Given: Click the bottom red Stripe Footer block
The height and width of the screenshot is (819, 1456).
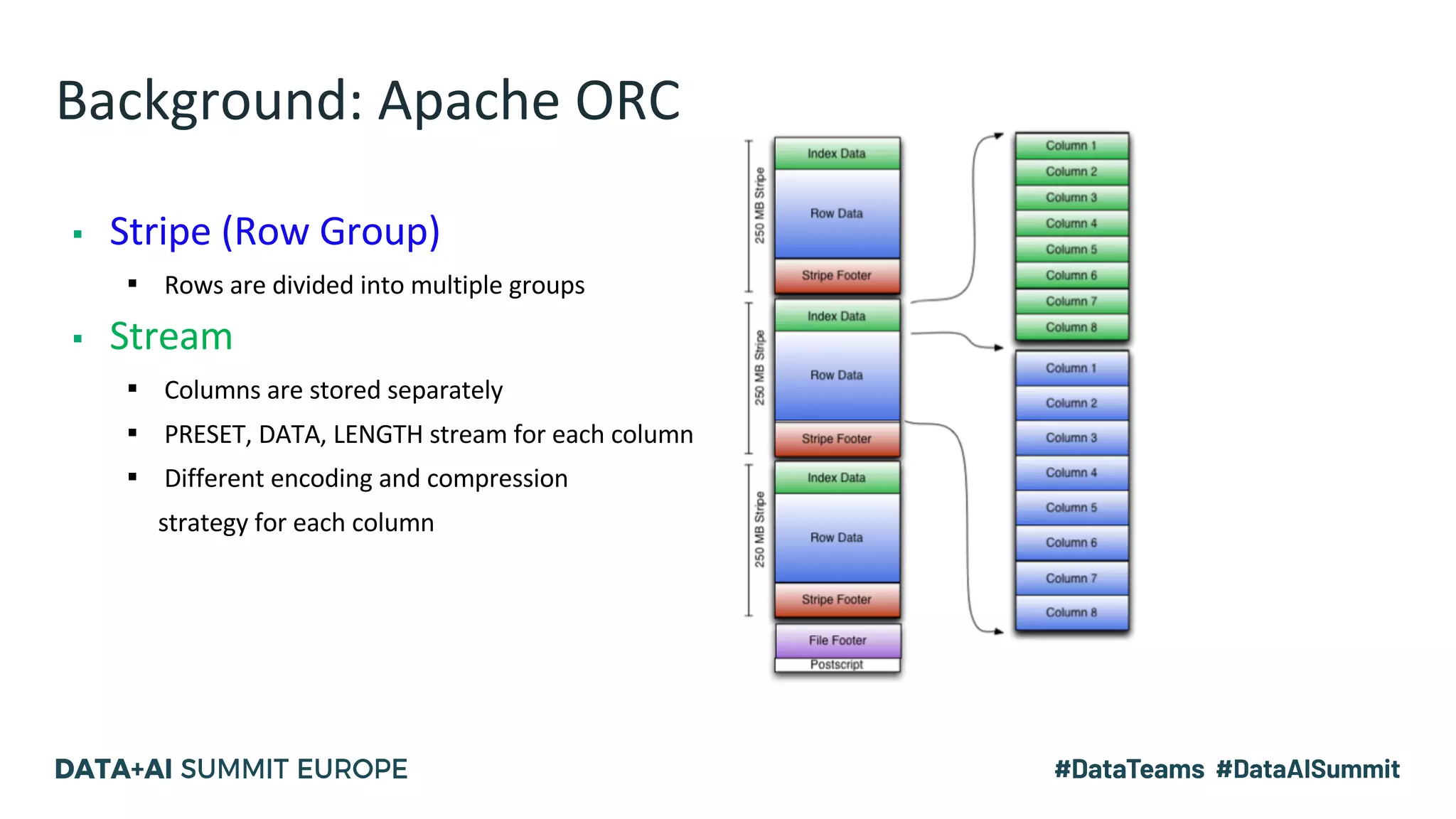Looking at the screenshot, I should pyautogui.click(x=837, y=600).
